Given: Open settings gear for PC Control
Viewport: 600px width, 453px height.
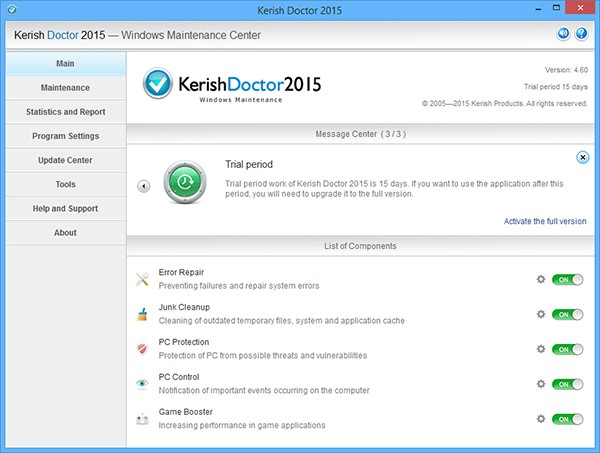Looking at the screenshot, I should tap(541, 384).
